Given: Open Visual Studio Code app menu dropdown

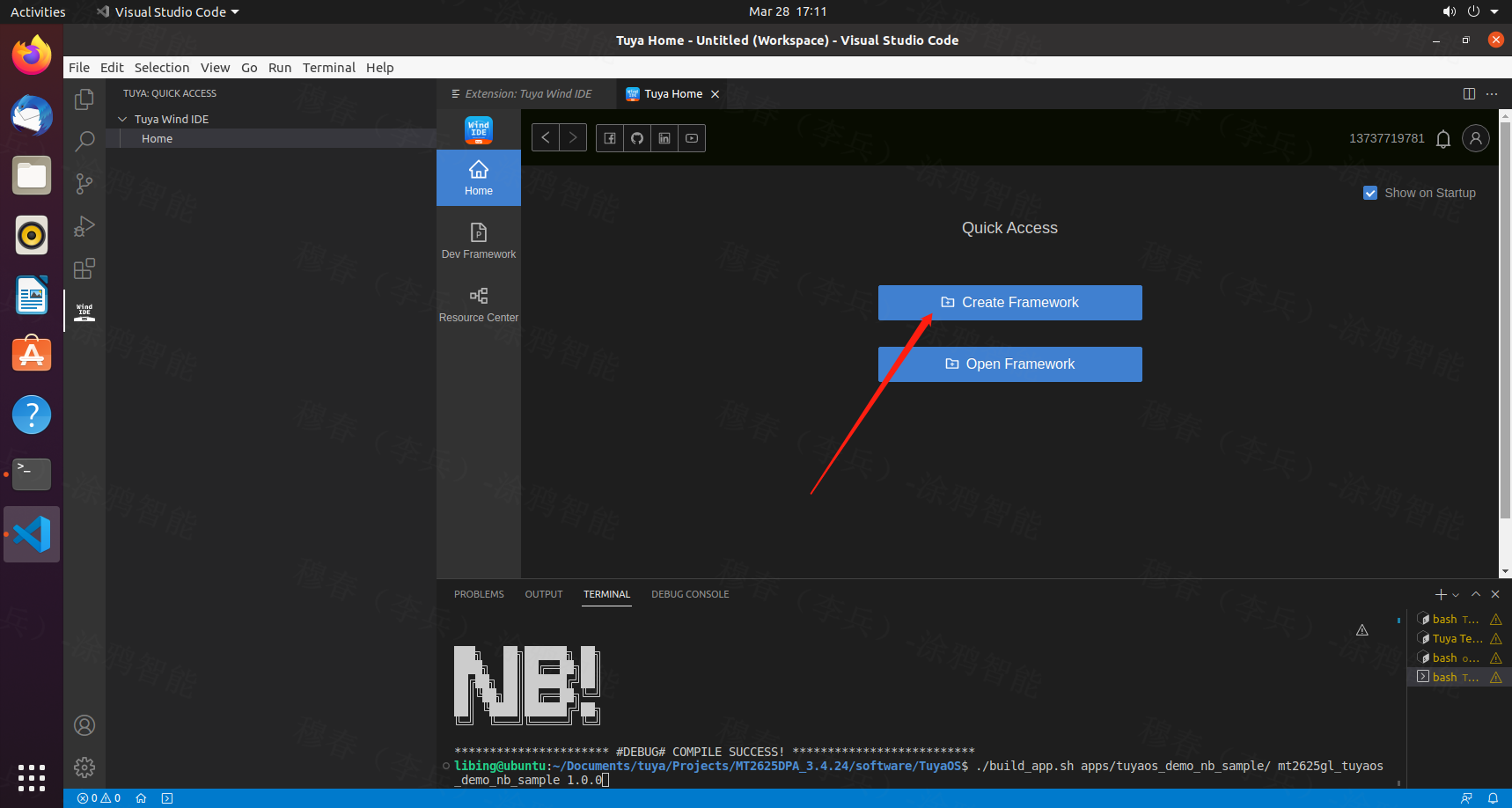Looking at the screenshot, I should coord(167,12).
